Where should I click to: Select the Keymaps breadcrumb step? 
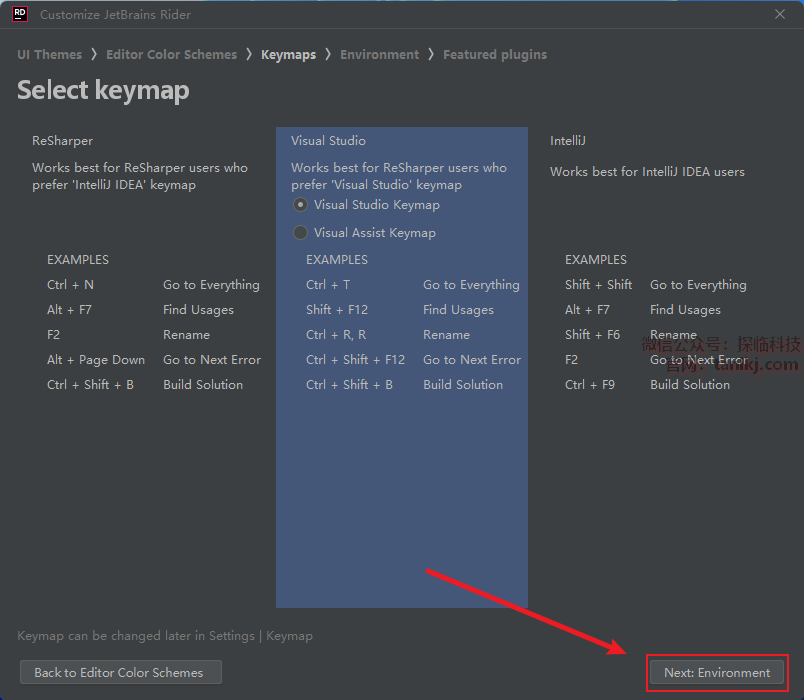pyautogui.click(x=288, y=54)
